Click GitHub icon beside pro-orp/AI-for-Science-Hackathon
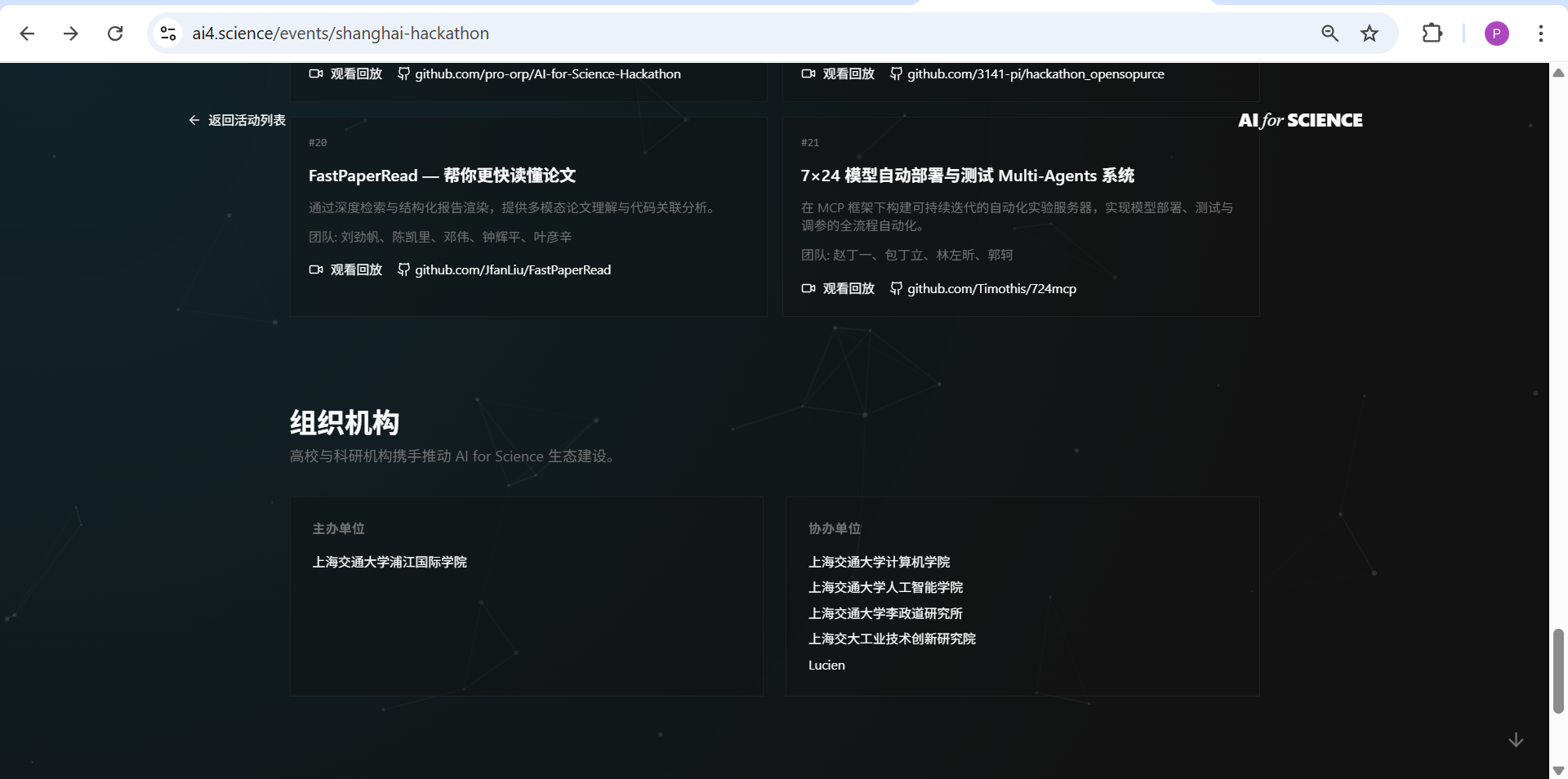Screen dimensions: 1568x779 point(403,73)
